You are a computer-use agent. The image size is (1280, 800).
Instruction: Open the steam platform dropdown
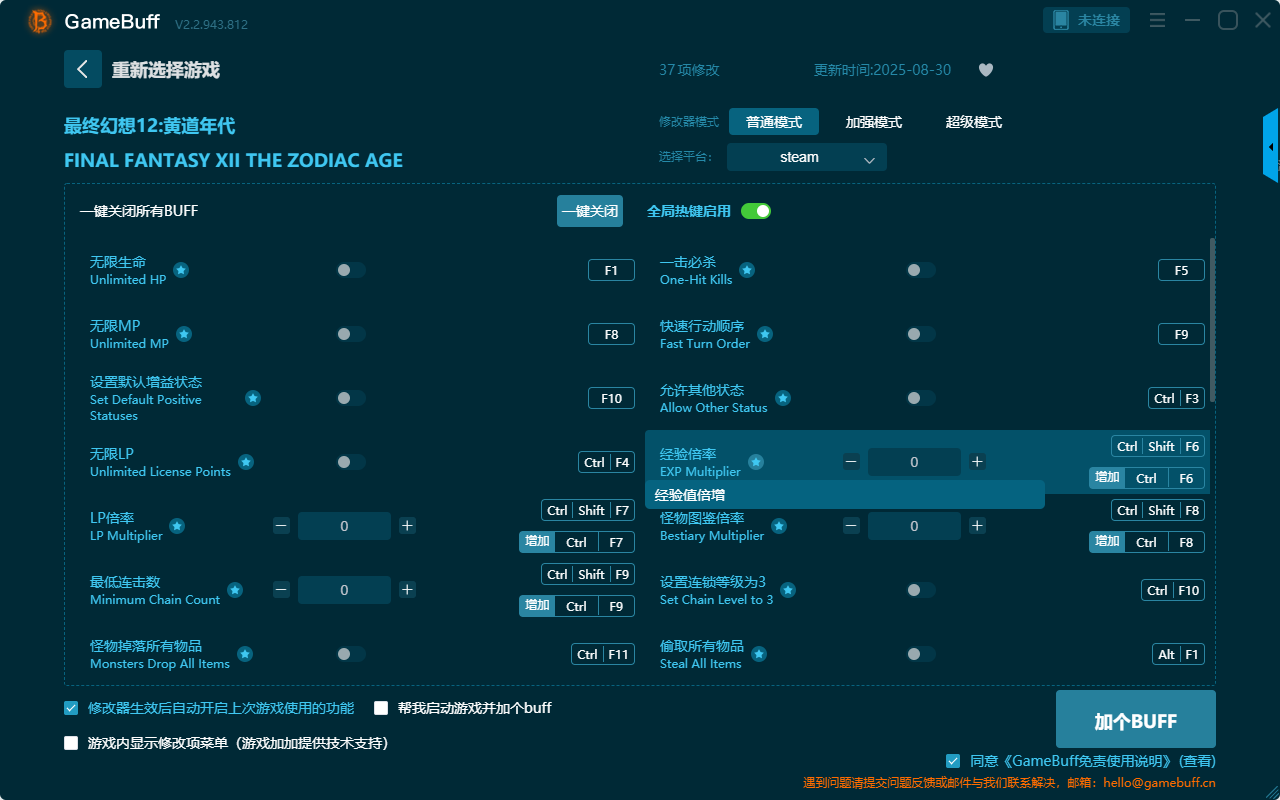coord(807,157)
